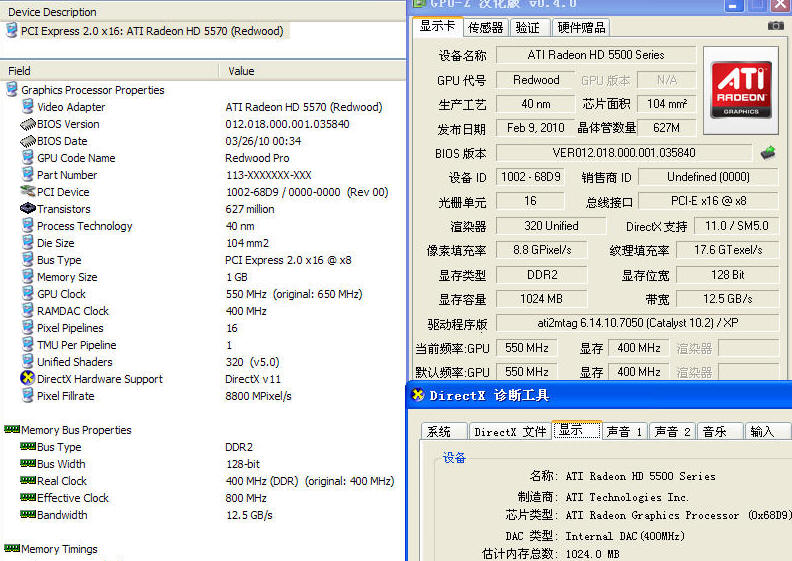Viewport: 792px width, 561px height.
Task: Select the Redwood Pro value
Action: click(x=257, y=158)
